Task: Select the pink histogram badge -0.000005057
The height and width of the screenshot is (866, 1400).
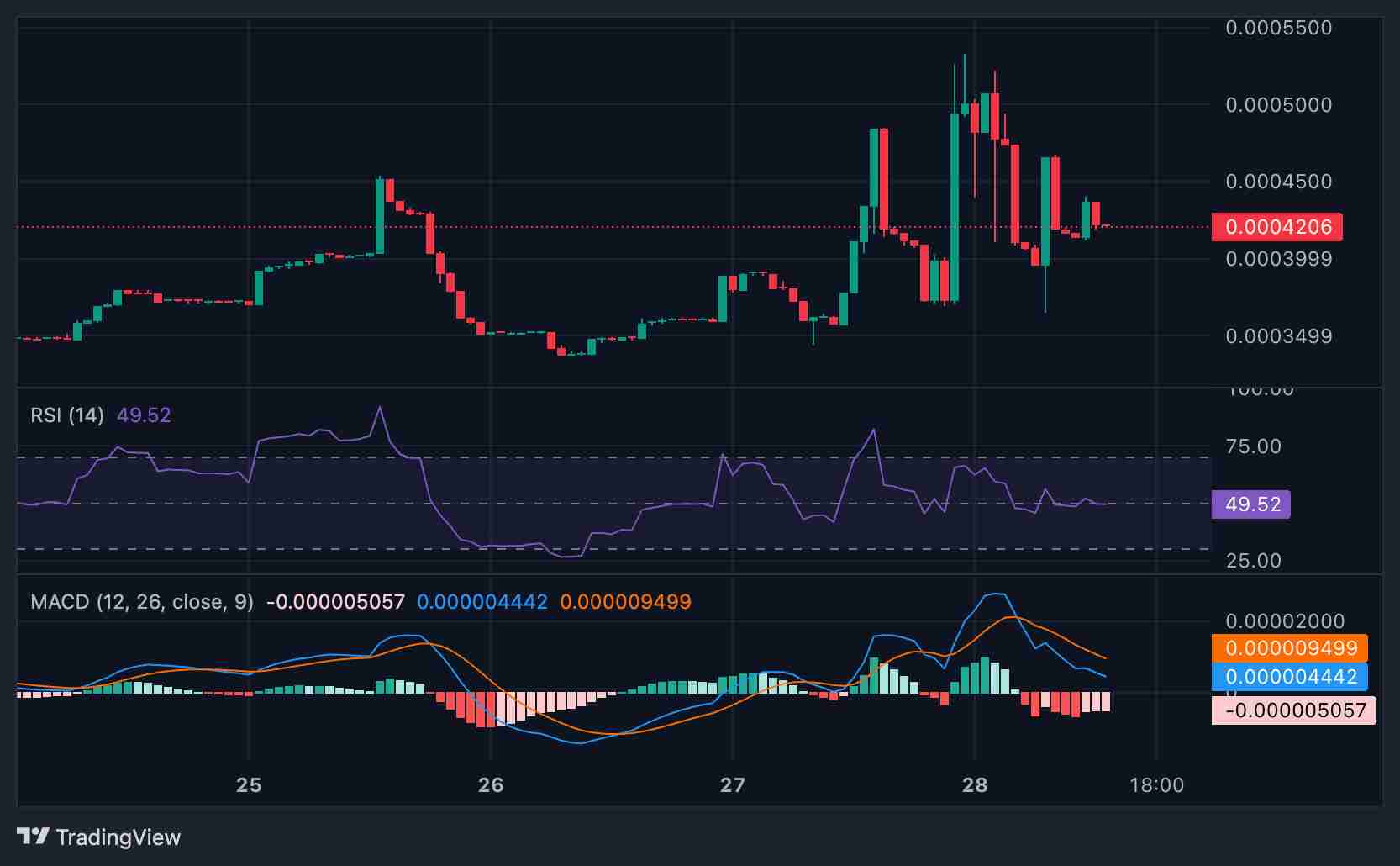Action: [1292, 710]
